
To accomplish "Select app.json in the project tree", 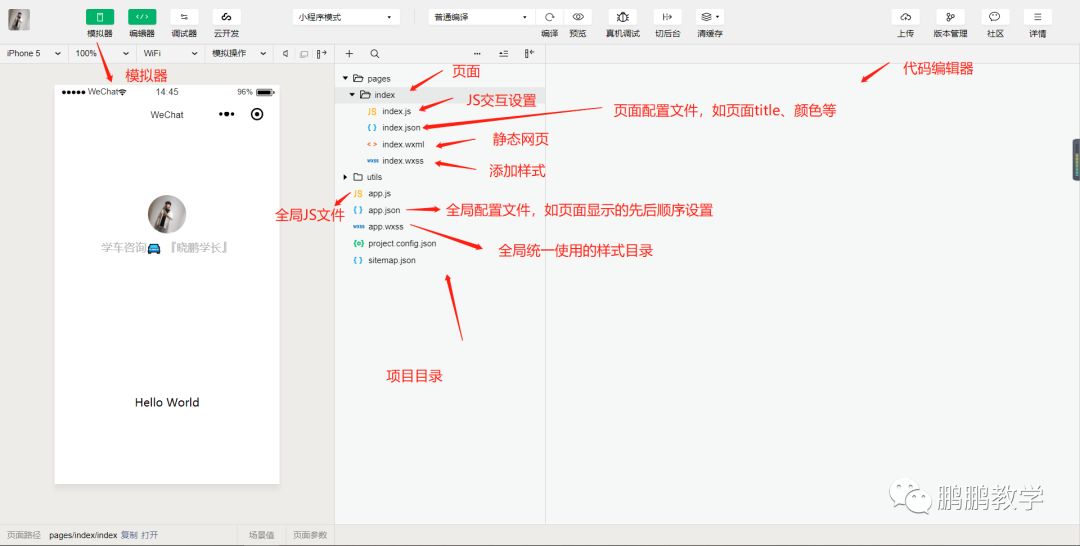I will coord(384,210).
